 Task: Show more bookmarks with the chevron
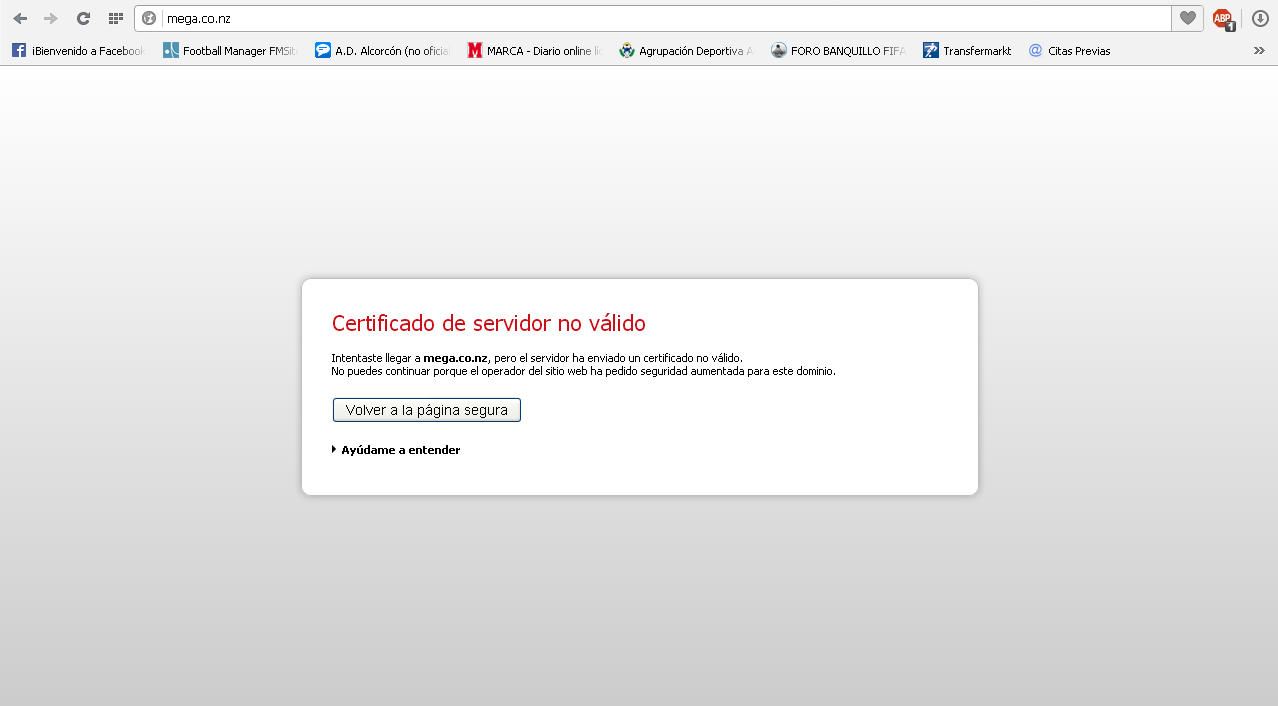click(1259, 50)
